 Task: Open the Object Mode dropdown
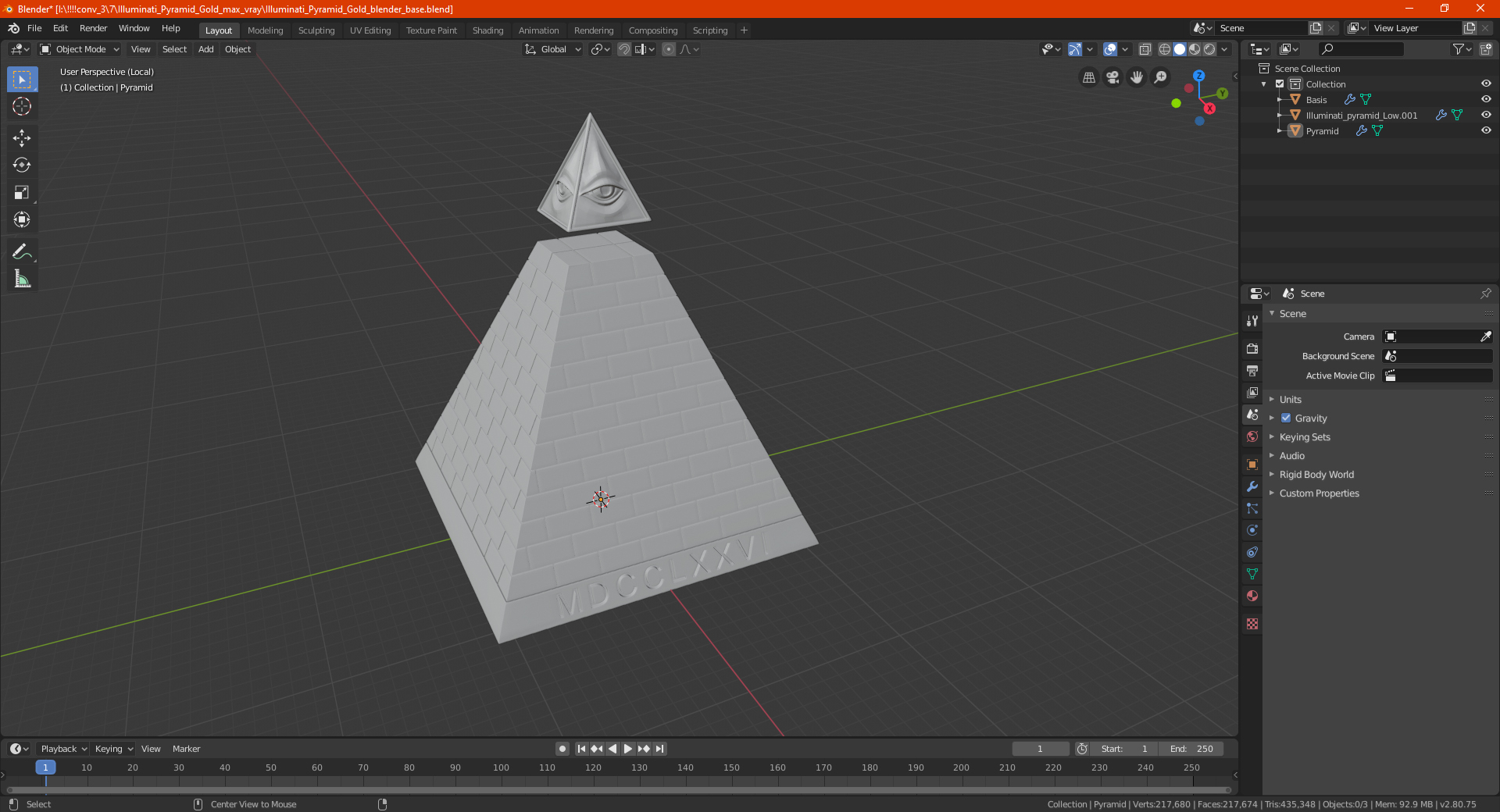coord(80,49)
